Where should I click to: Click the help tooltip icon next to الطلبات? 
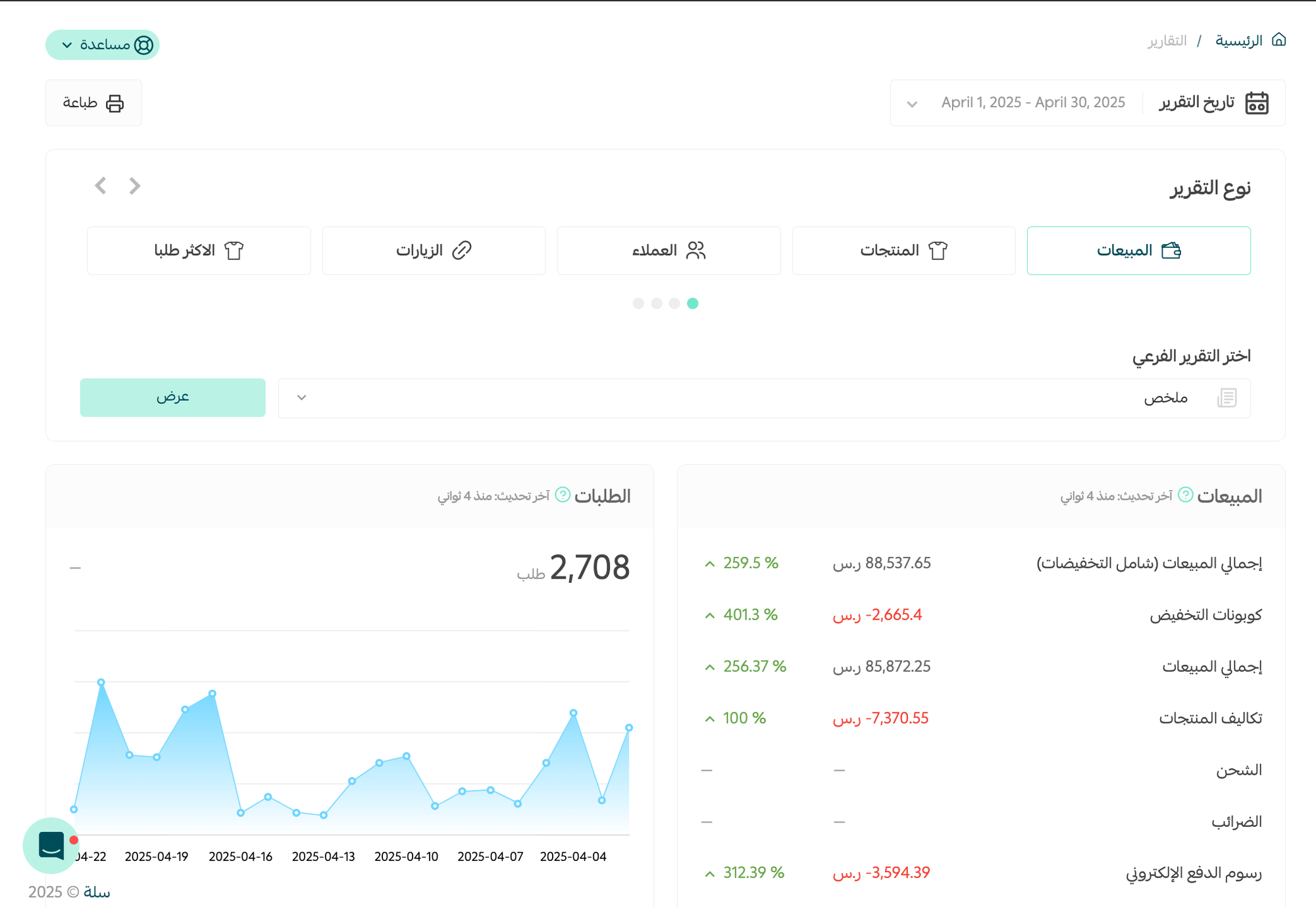(x=563, y=495)
